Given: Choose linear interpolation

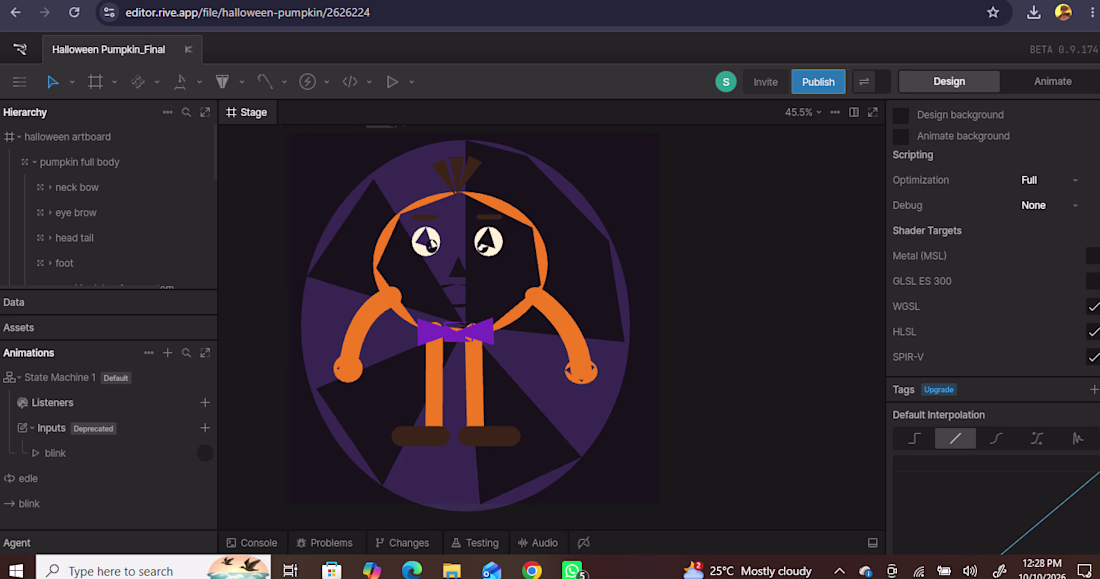Looking at the screenshot, I should [955, 439].
